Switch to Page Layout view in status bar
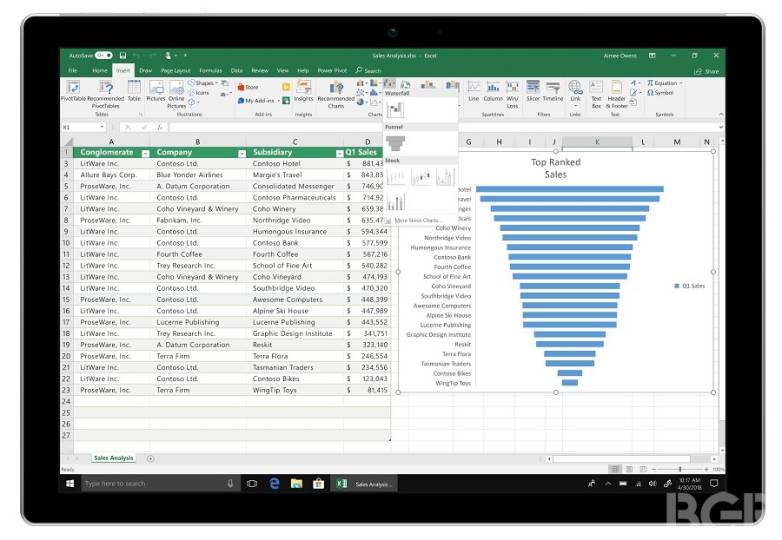The width and height of the screenshot is (782, 540). 629,469
